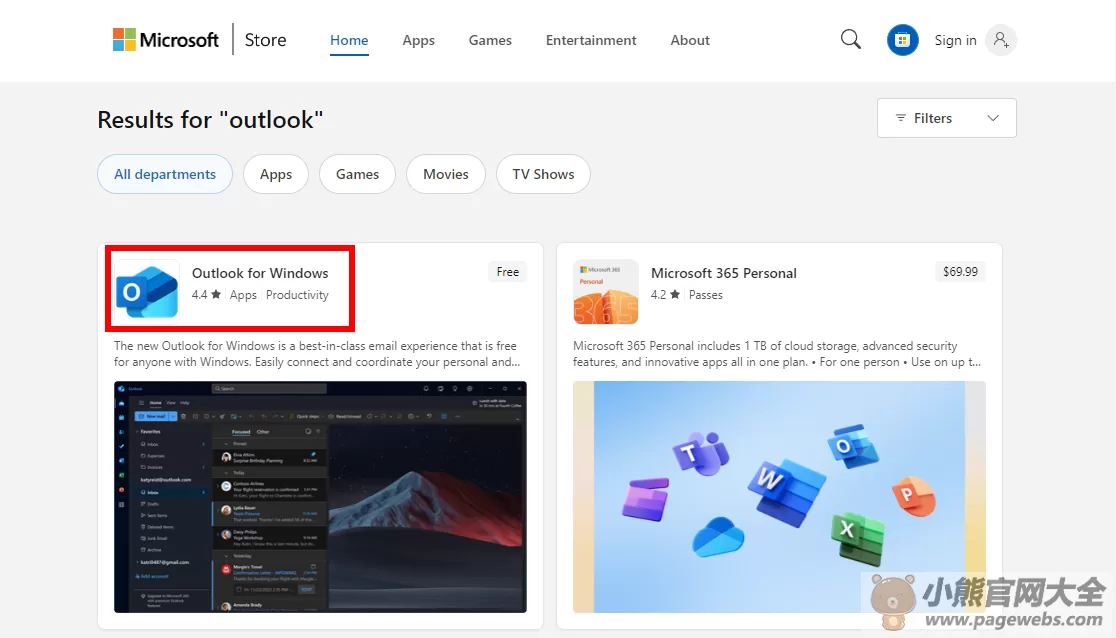Image resolution: width=1116 pixels, height=638 pixels.
Task: Click the Microsoft 365 Personal description text
Action: pos(777,354)
